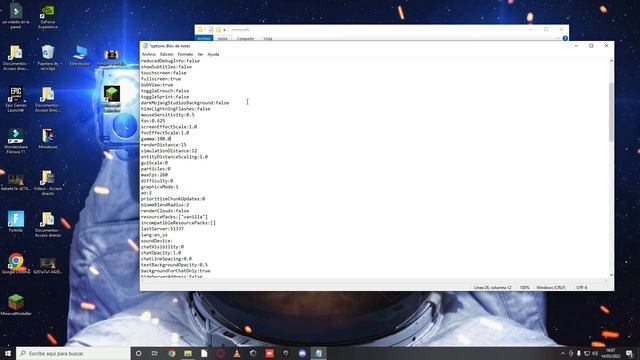Open Chrome from the taskbar
Screen dimensions: 640x360
pos(171,353)
